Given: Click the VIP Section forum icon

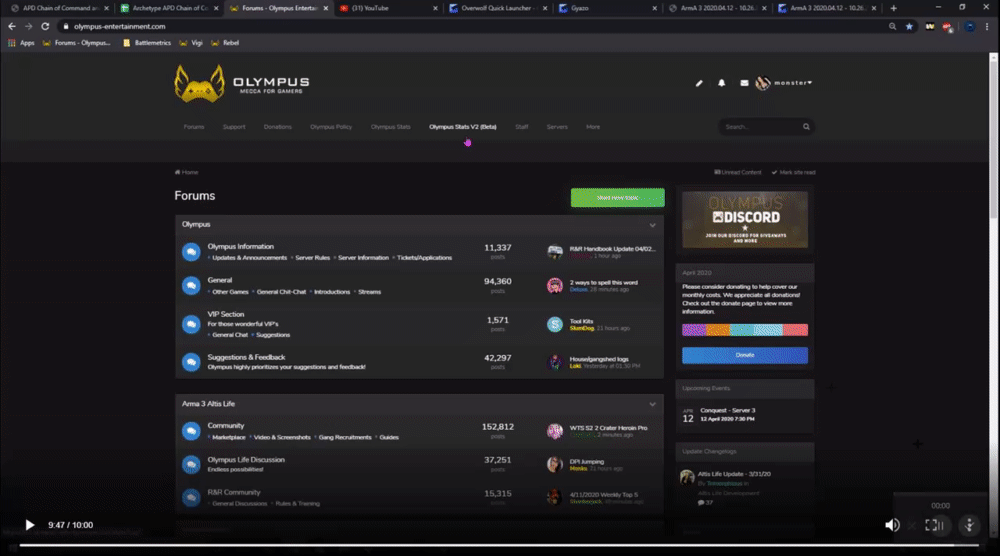Looking at the screenshot, I should click(x=191, y=324).
